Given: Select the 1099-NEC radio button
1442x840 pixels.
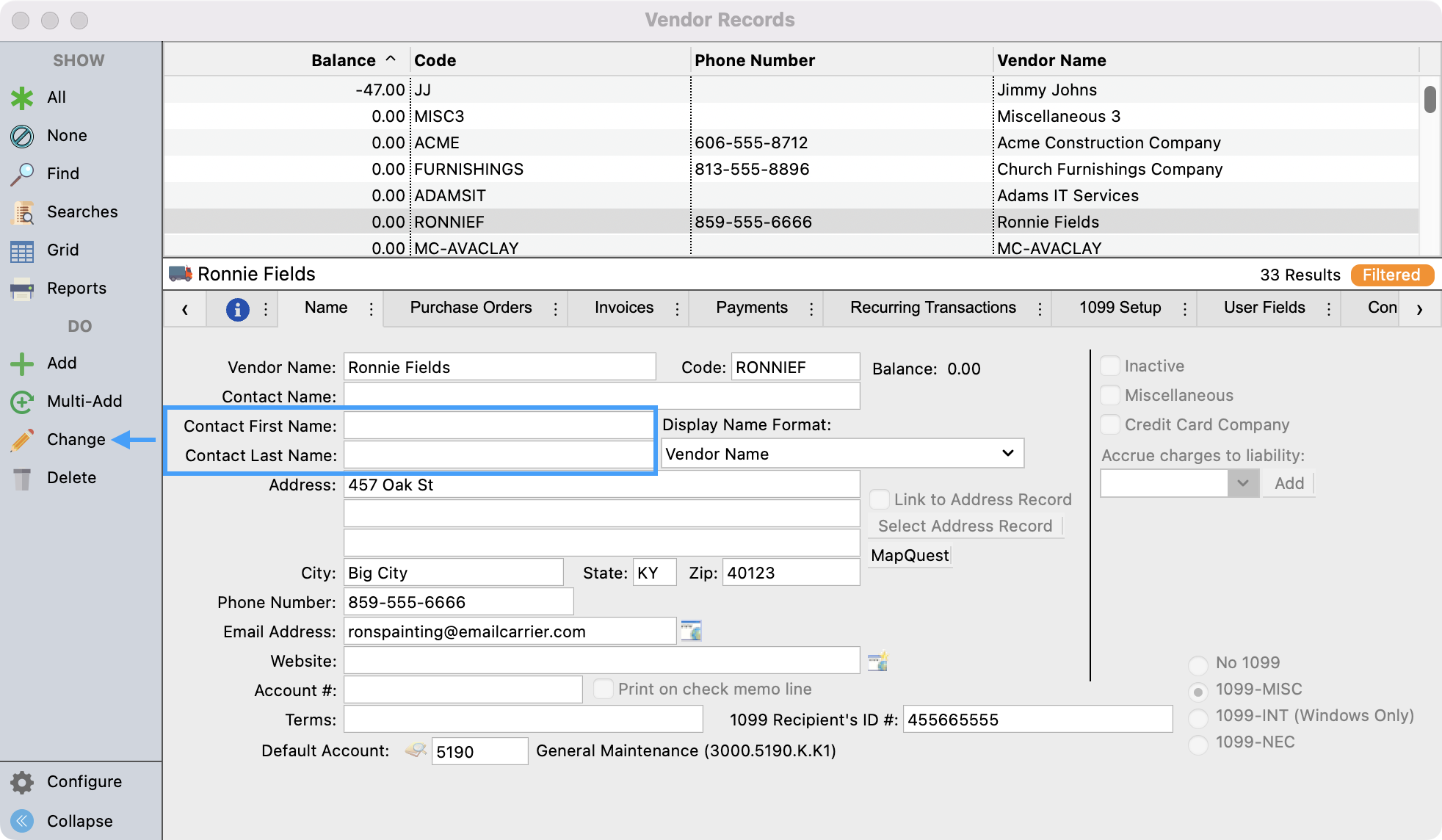Looking at the screenshot, I should pyautogui.click(x=1198, y=744).
